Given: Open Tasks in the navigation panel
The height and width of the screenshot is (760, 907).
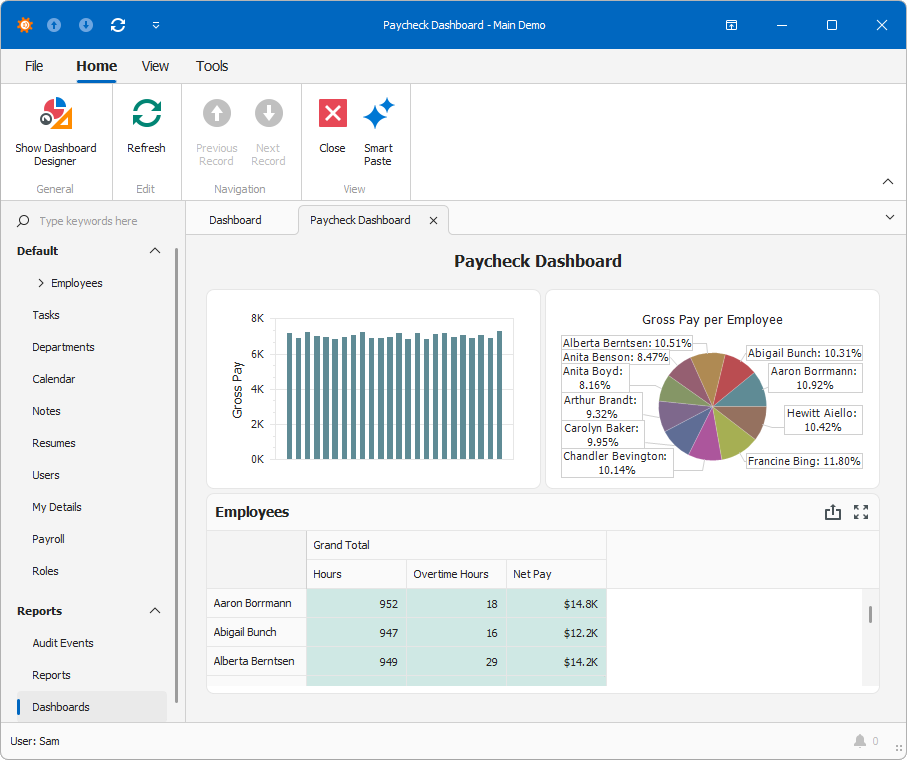Looking at the screenshot, I should (x=46, y=315).
